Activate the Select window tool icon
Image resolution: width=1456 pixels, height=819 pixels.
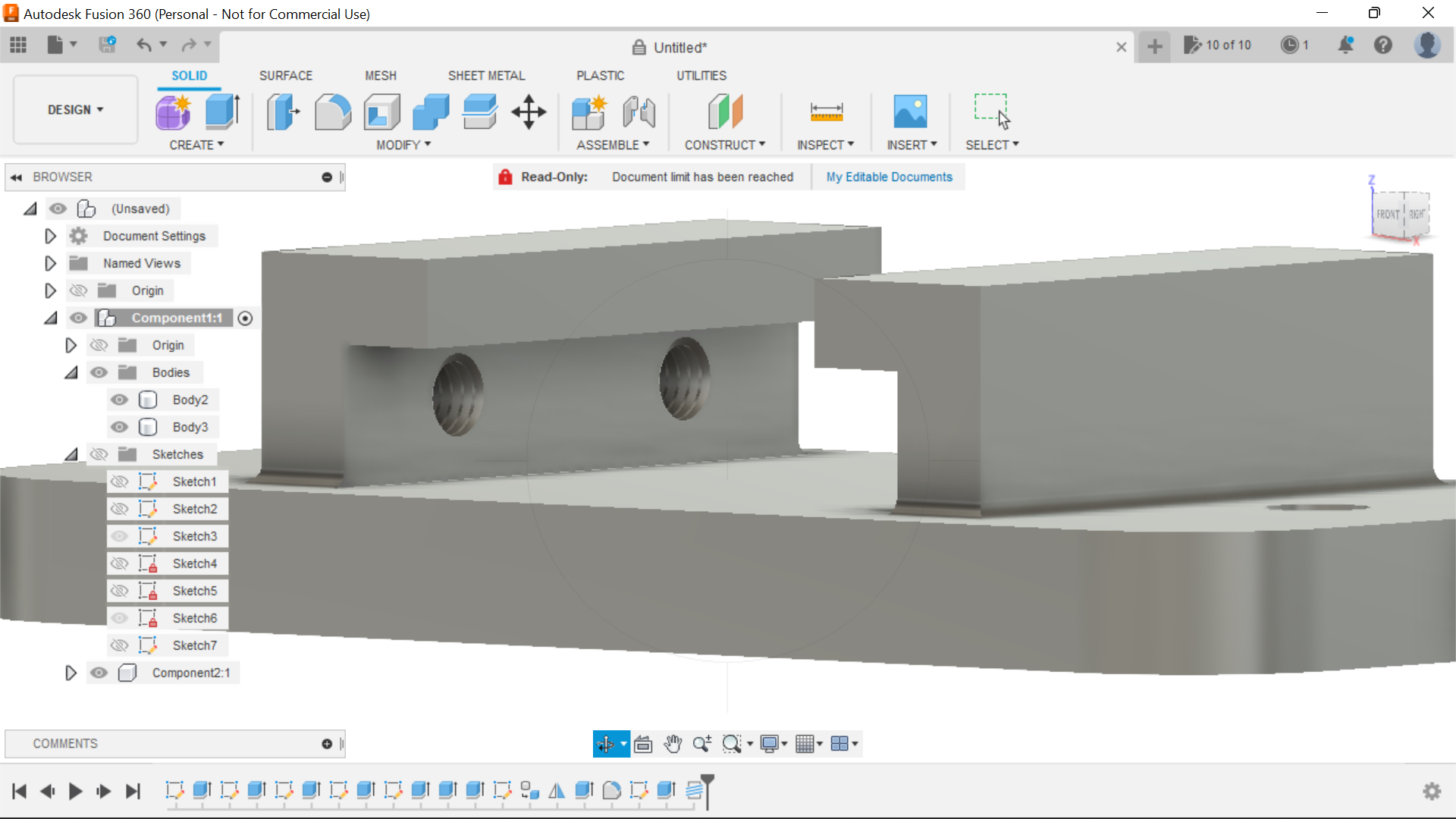coord(992,112)
